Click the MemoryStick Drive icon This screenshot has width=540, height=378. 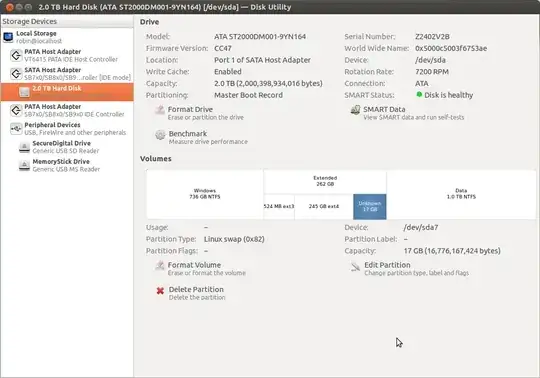coord(24,165)
